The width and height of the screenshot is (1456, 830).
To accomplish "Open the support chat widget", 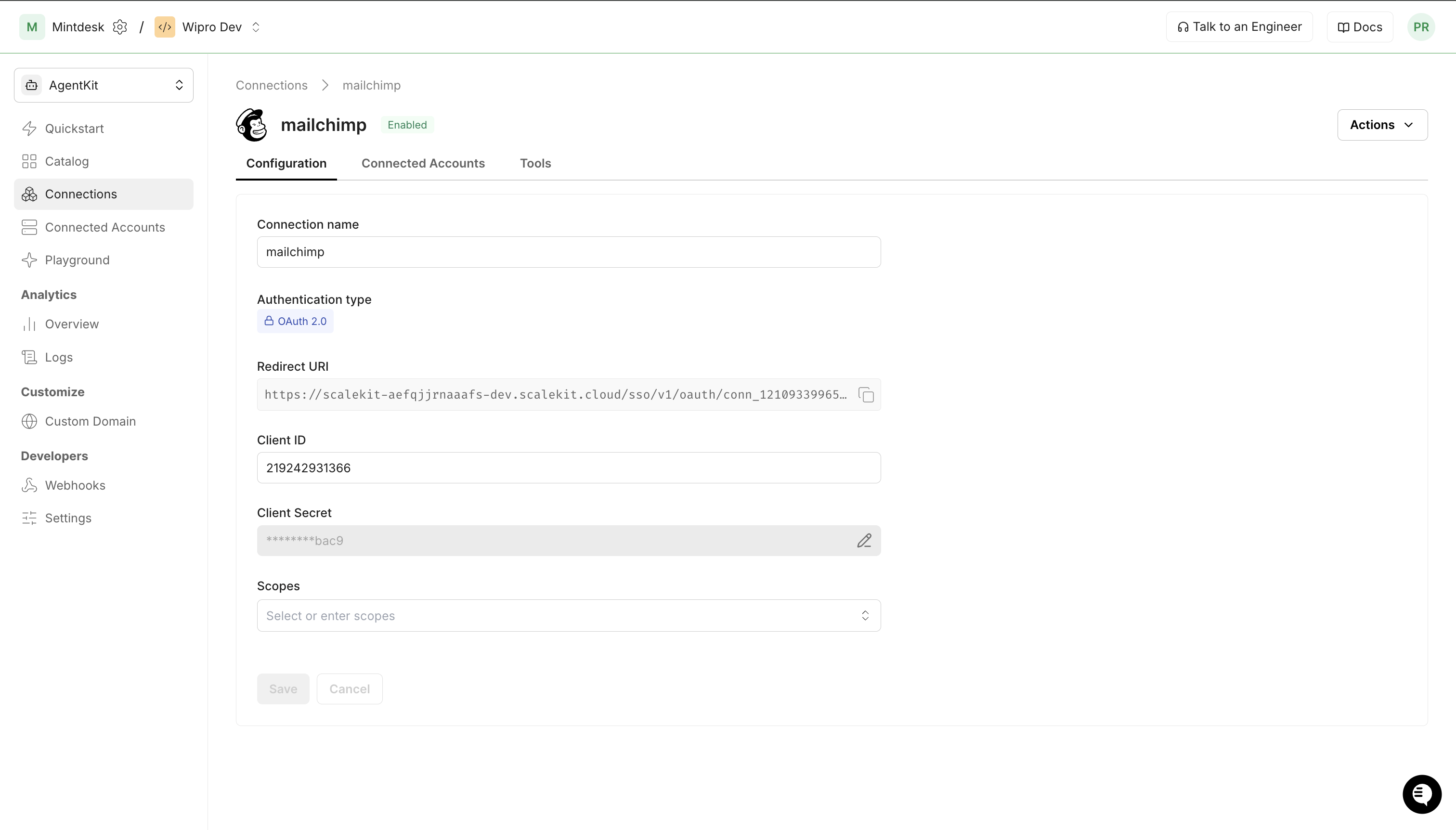I will pyautogui.click(x=1422, y=794).
